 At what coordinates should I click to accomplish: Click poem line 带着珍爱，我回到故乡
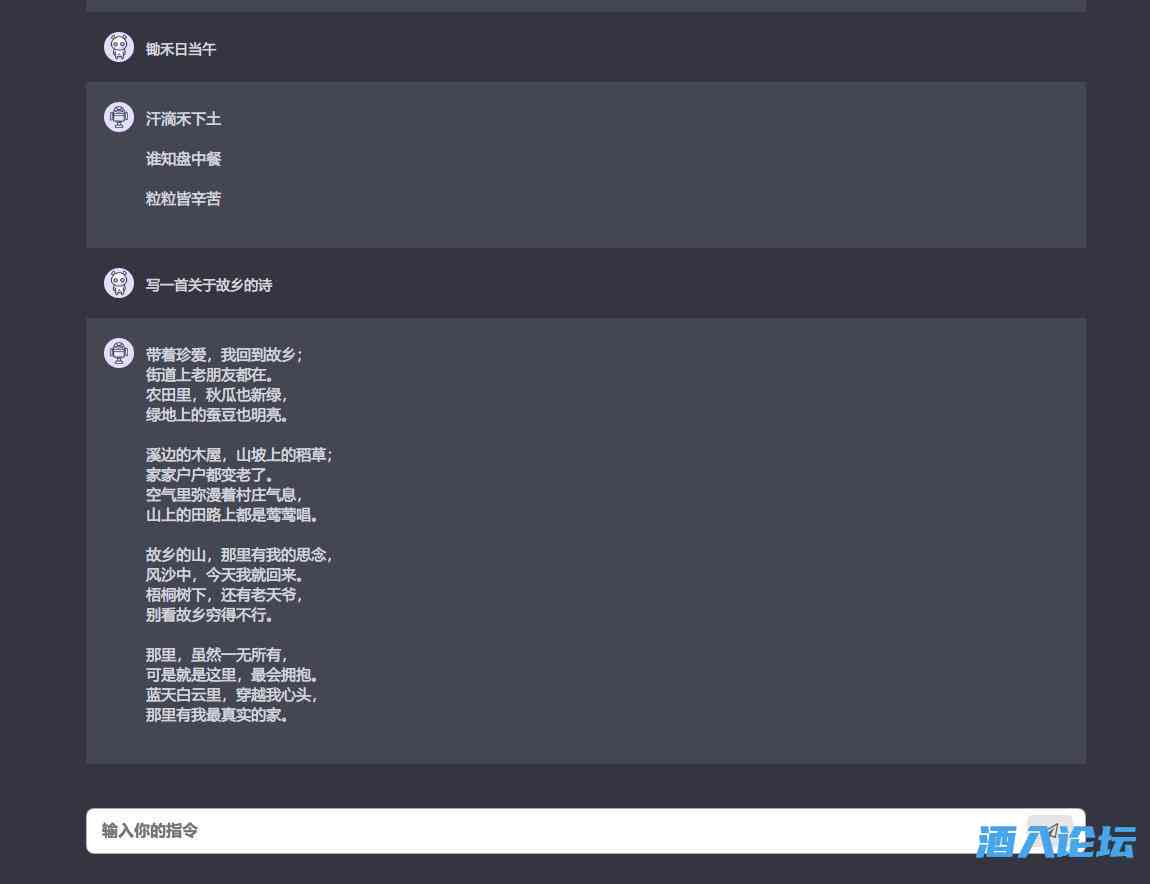tap(224, 355)
